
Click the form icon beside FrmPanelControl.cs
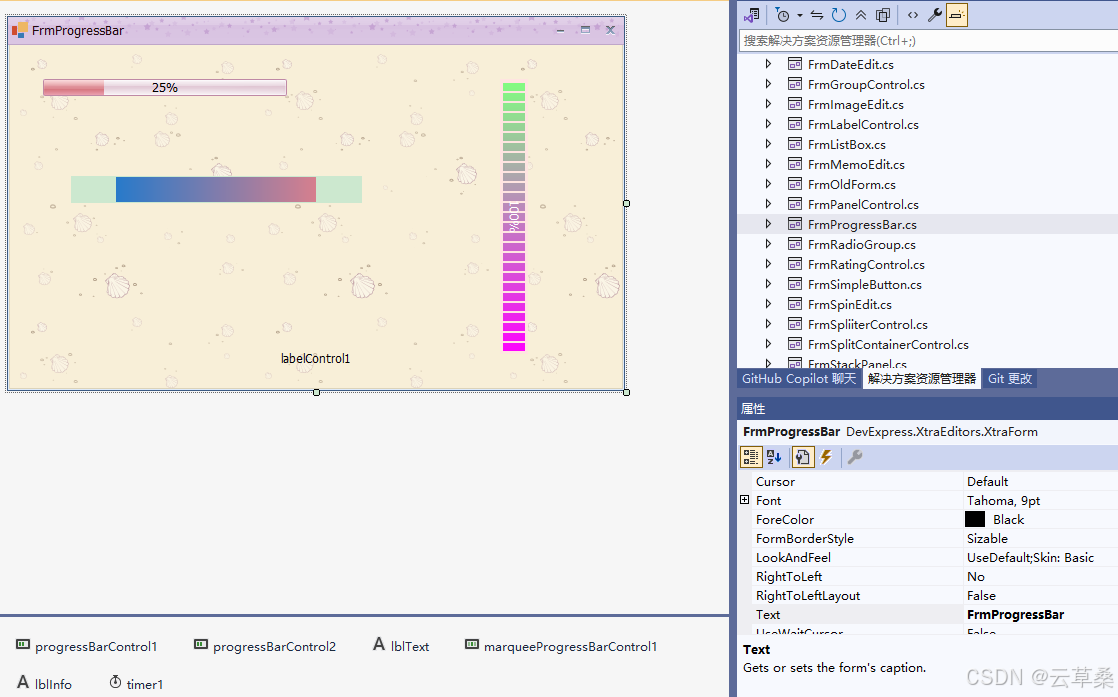(795, 204)
